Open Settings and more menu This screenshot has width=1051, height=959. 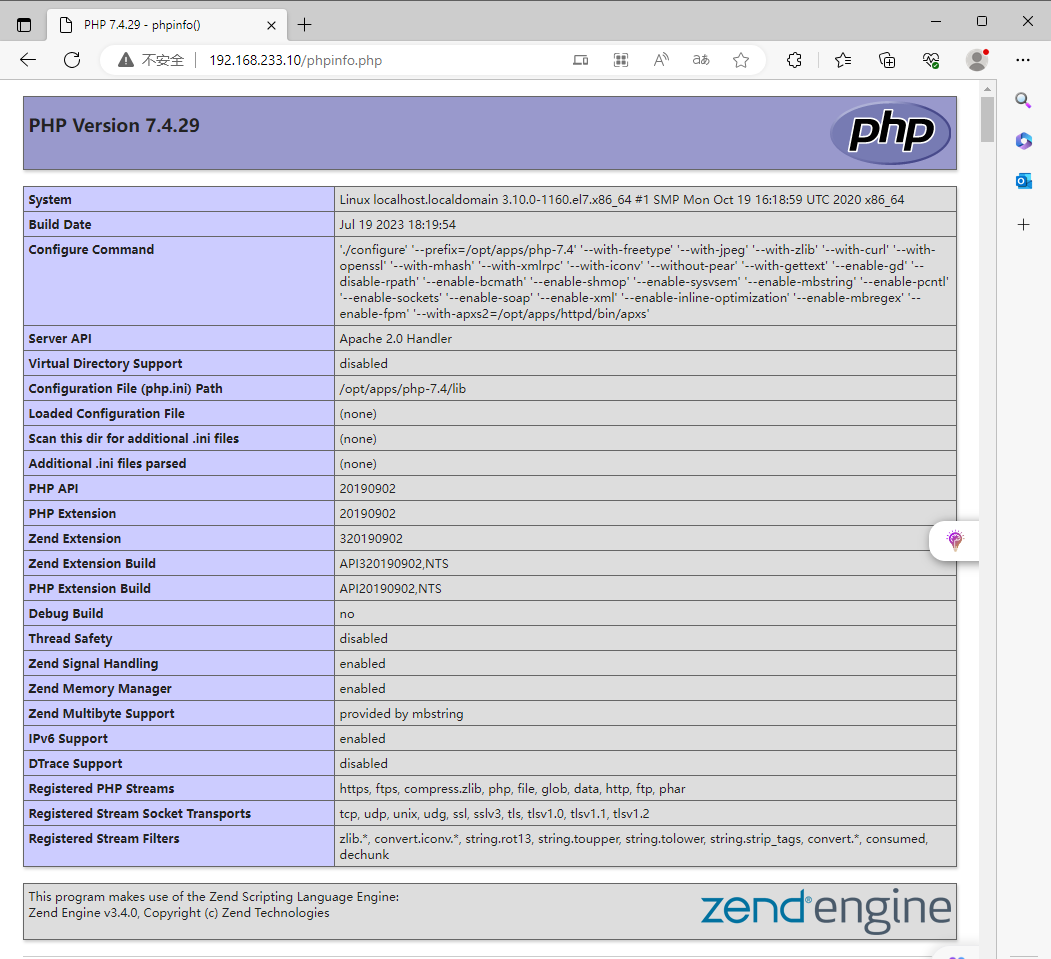point(1023,60)
